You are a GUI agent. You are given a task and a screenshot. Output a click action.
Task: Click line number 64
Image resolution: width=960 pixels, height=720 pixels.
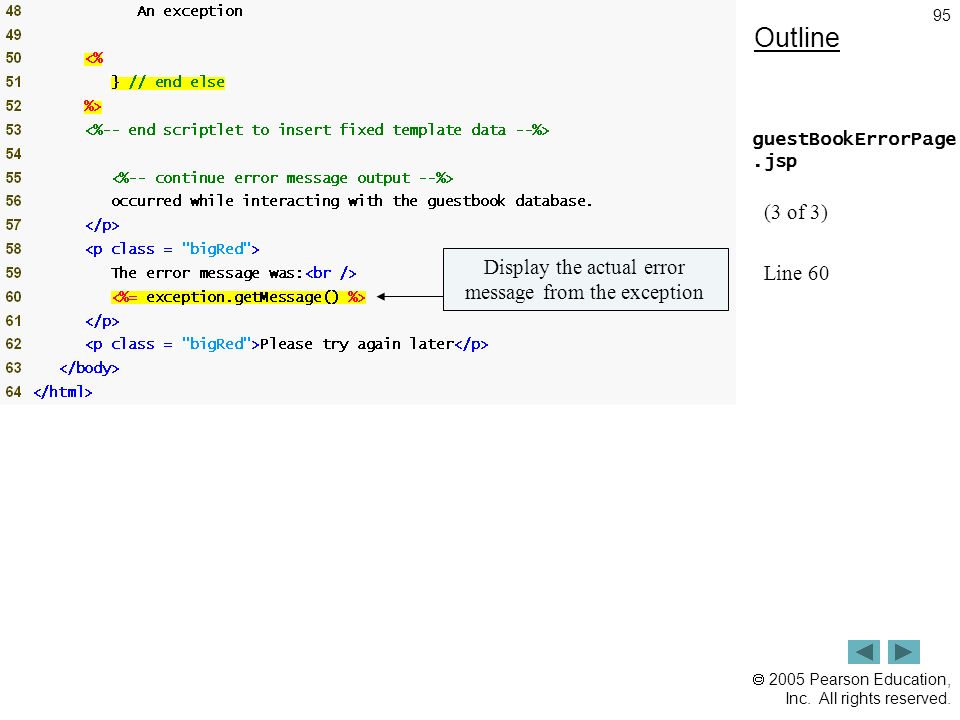point(13,392)
